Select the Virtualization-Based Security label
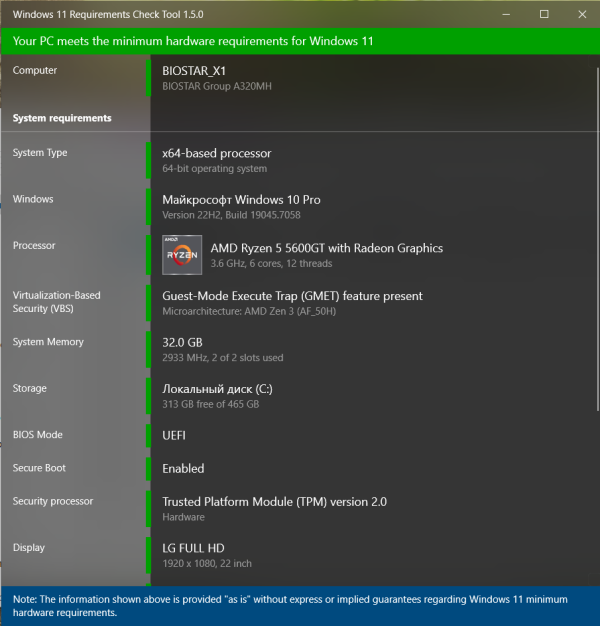 pos(56,302)
